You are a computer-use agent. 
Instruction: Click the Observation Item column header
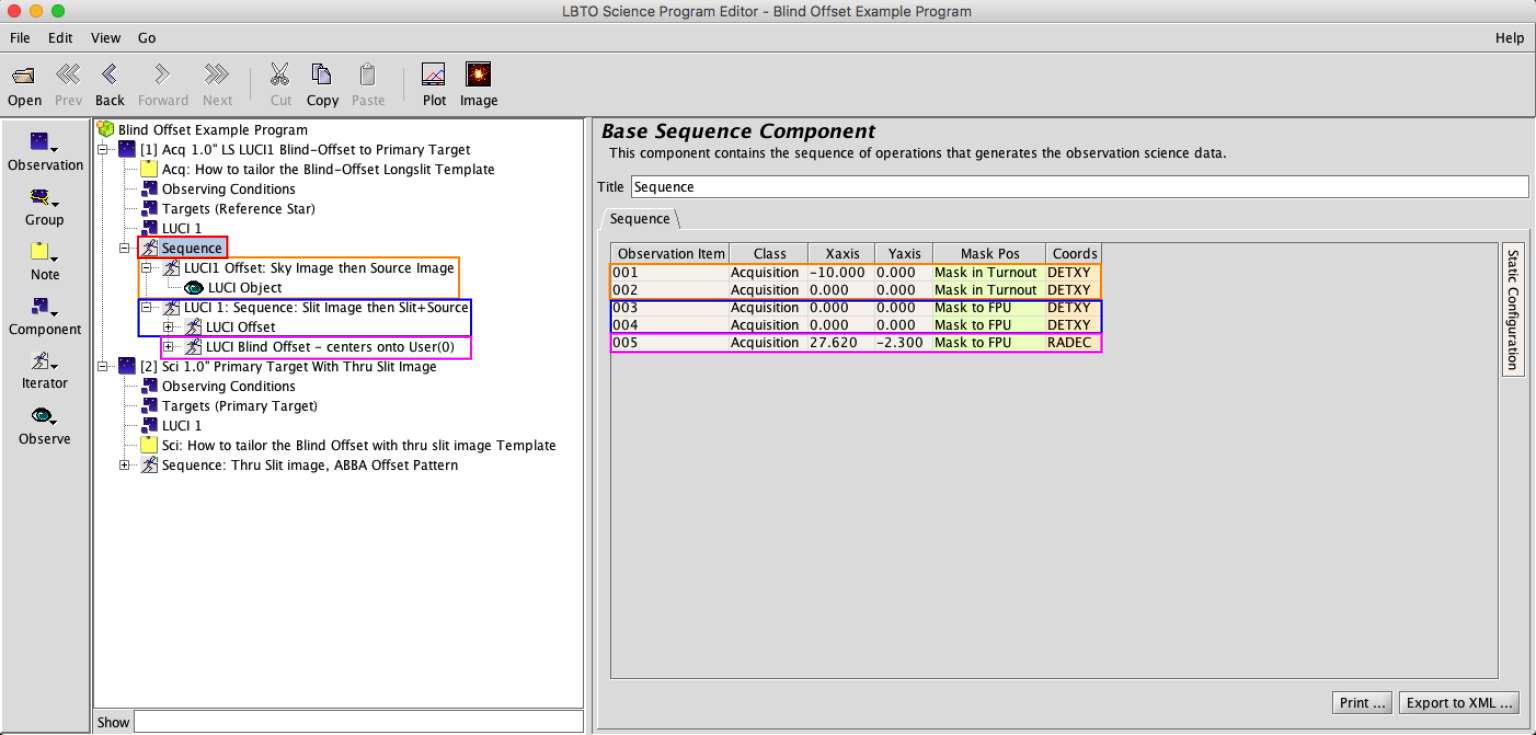tap(670, 254)
